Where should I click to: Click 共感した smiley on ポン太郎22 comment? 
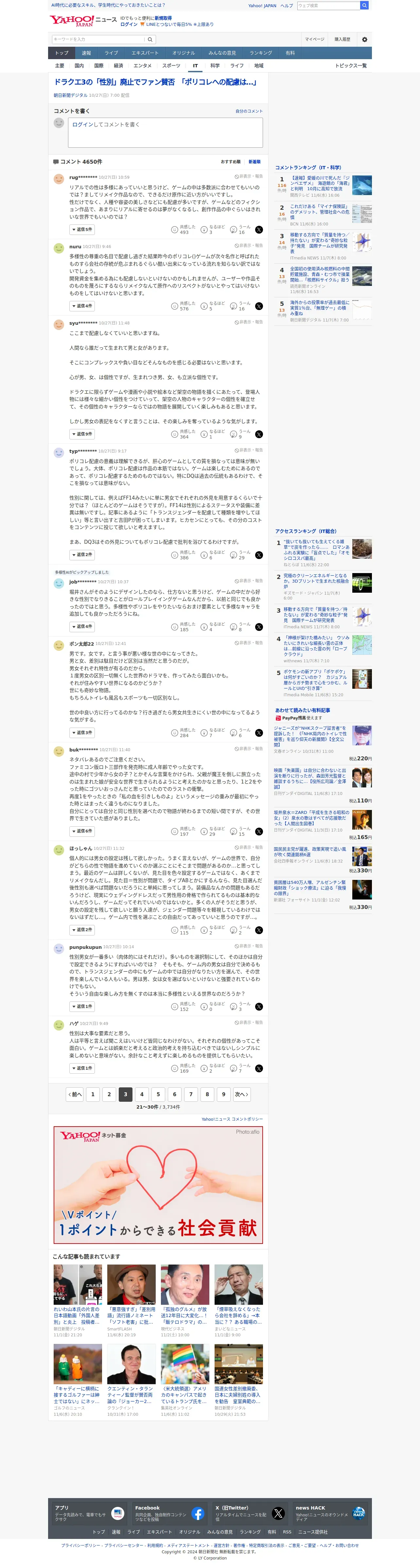[174, 733]
